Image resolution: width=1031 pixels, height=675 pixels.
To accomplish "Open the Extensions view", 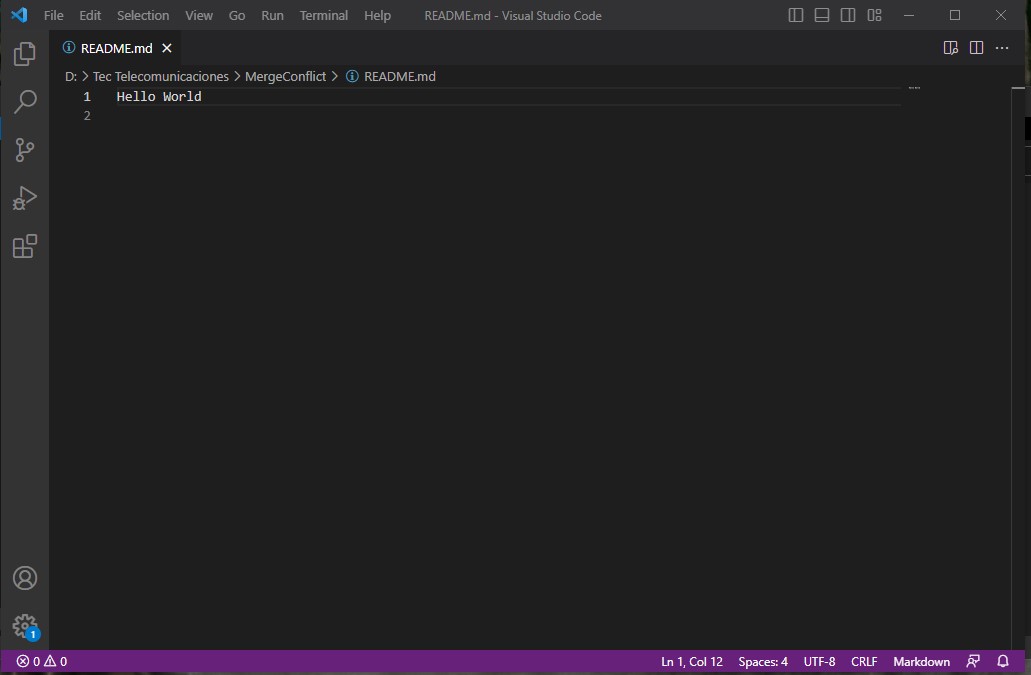I will (24, 246).
